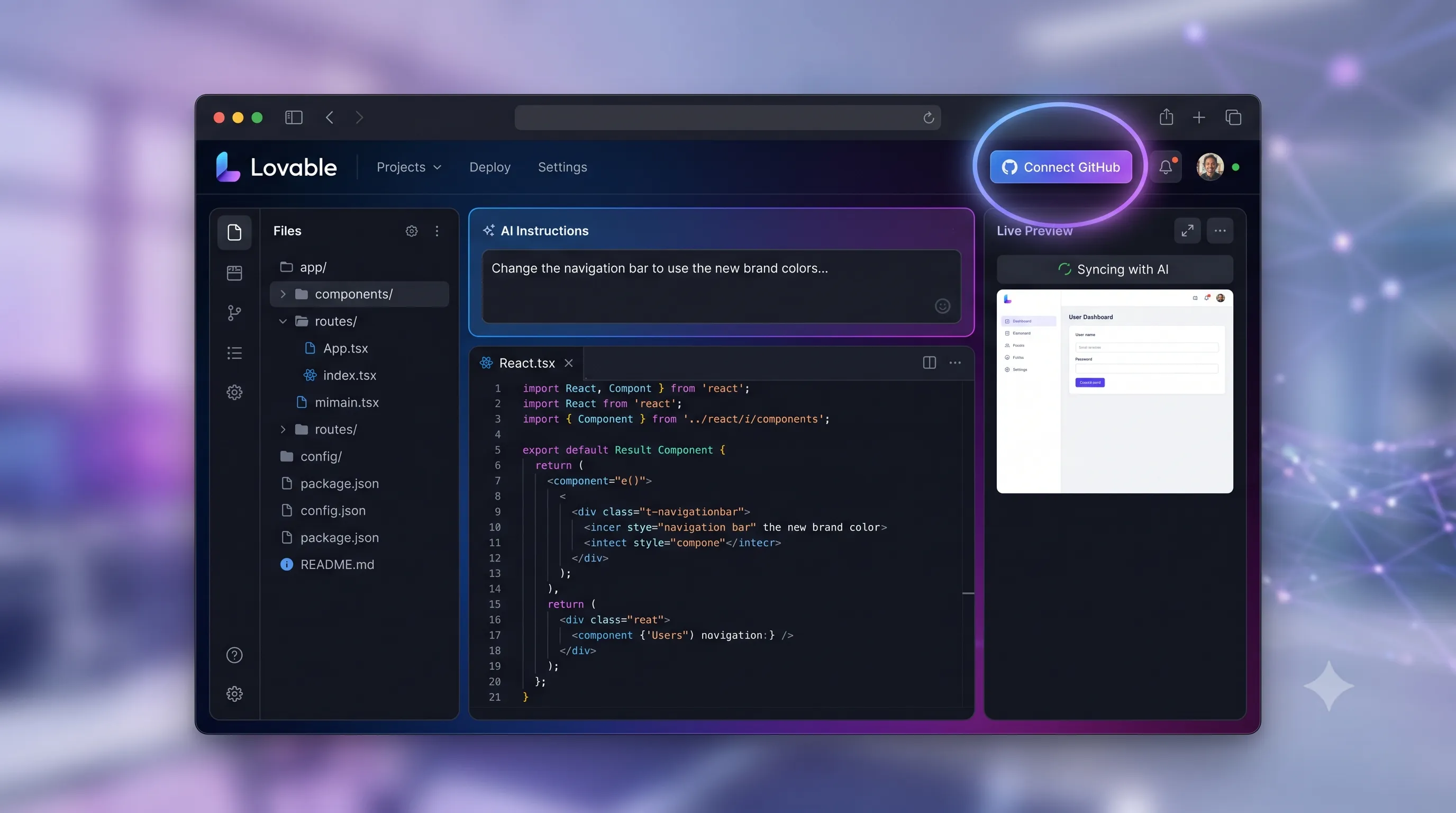Image resolution: width=1456 pixels, height=813 pixels.
Task: Open the gear icon under the list icon
Action: coord(234,392)
